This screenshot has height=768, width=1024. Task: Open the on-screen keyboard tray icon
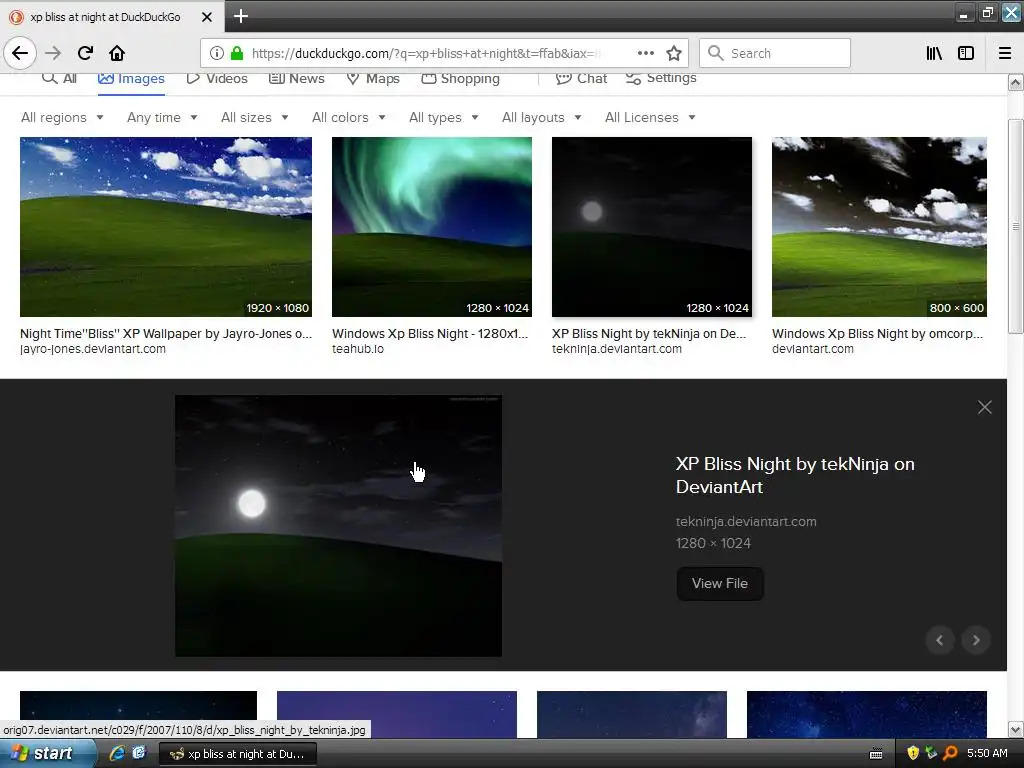pos(876,754)
